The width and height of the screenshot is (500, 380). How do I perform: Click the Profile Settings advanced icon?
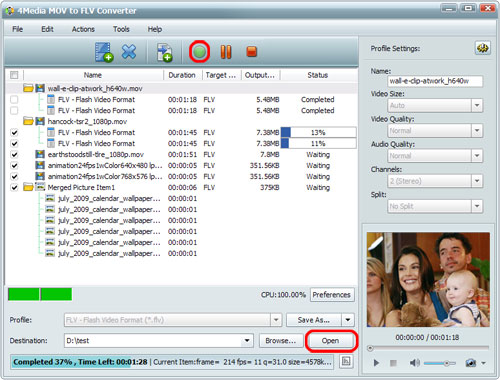point(482,48)
